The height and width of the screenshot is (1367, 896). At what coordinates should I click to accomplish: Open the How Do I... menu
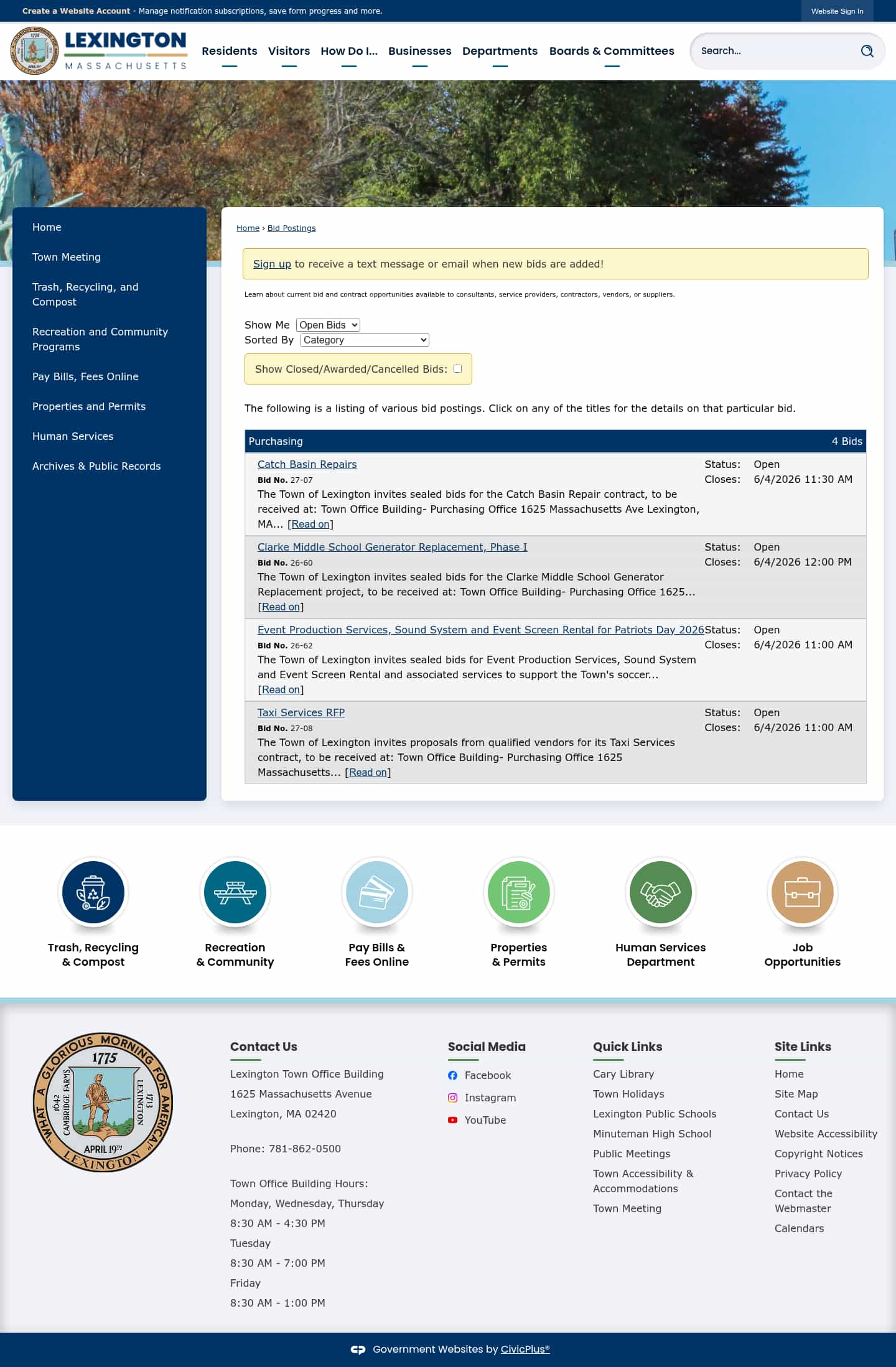[349, 51]
